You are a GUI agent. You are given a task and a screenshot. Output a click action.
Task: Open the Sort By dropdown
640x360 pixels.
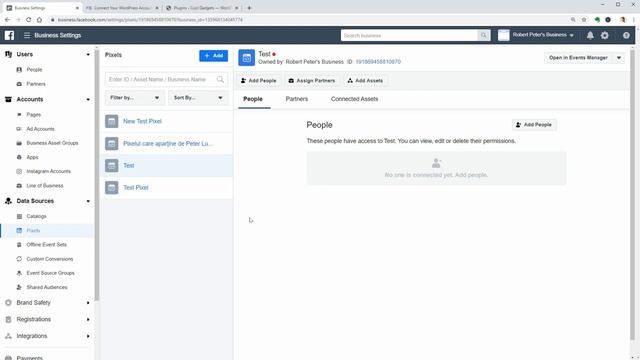point(198,98)
